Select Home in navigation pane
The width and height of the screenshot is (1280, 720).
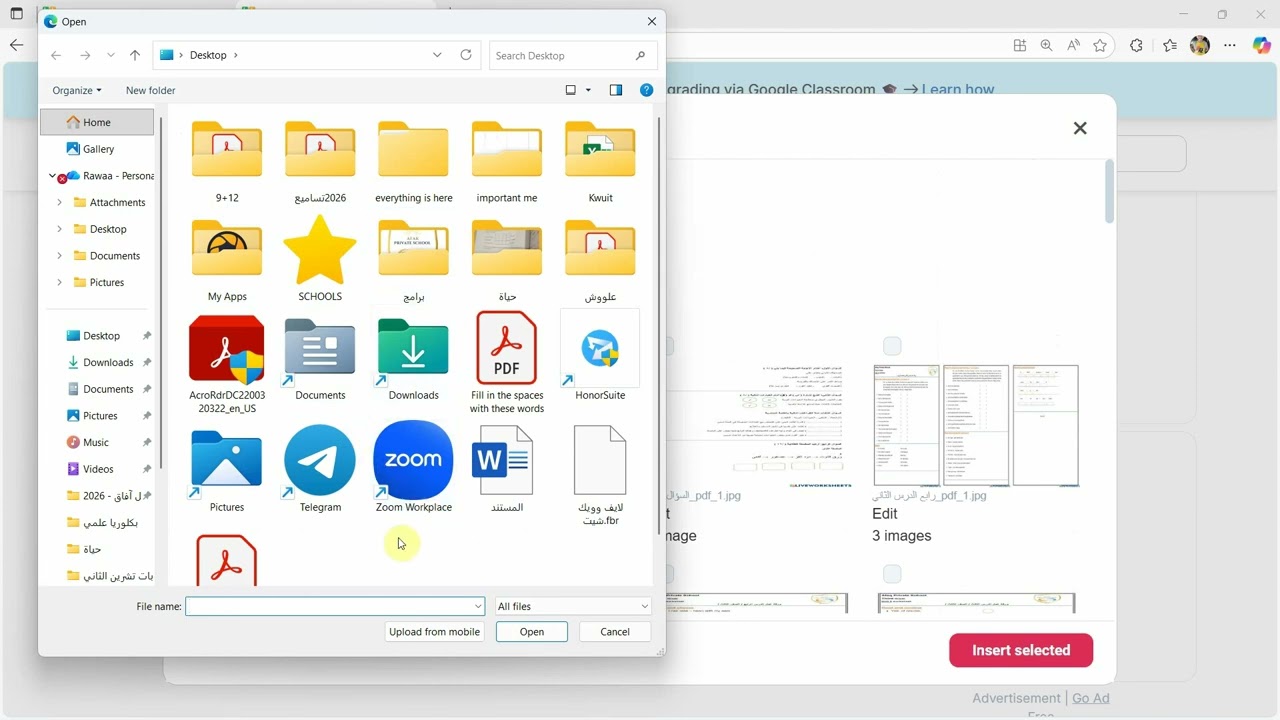97,122
